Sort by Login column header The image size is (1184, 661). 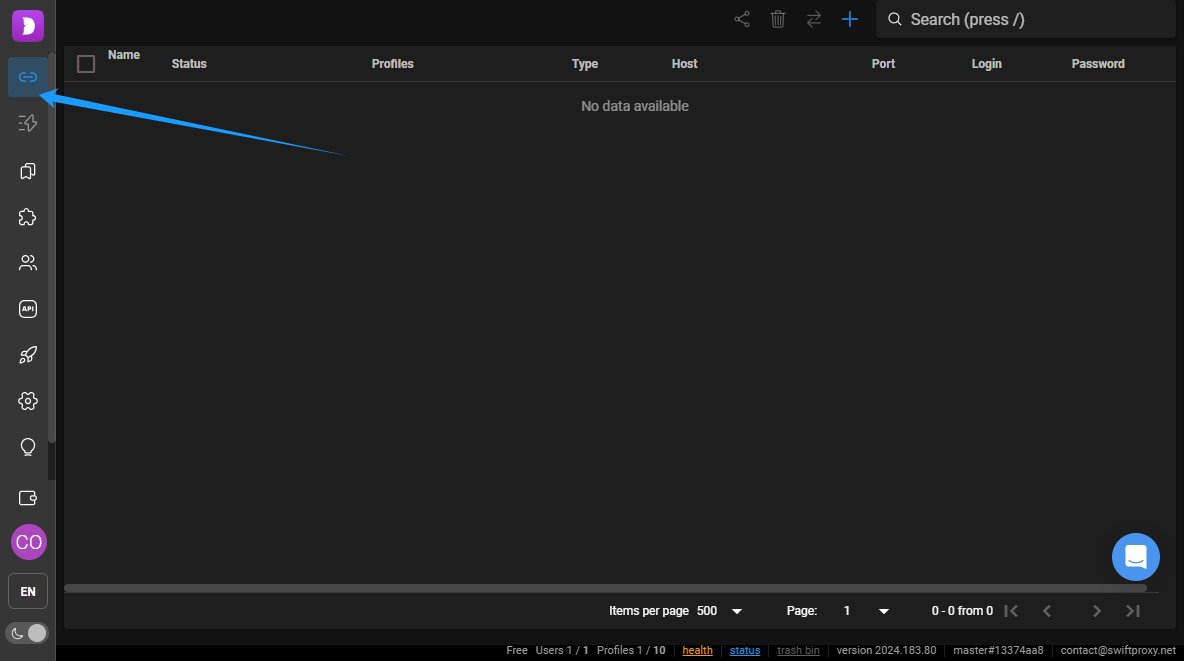986,64
